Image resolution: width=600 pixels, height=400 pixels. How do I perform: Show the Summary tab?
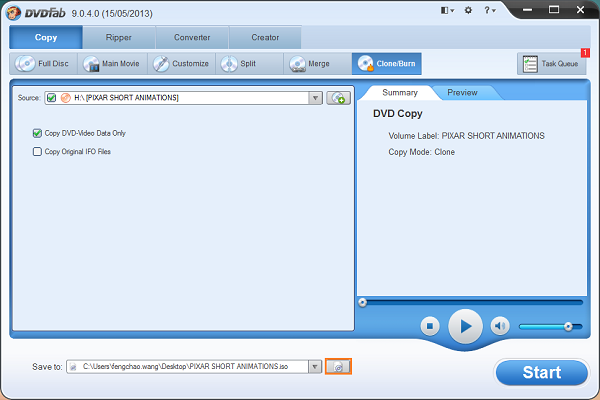point(400,93)
